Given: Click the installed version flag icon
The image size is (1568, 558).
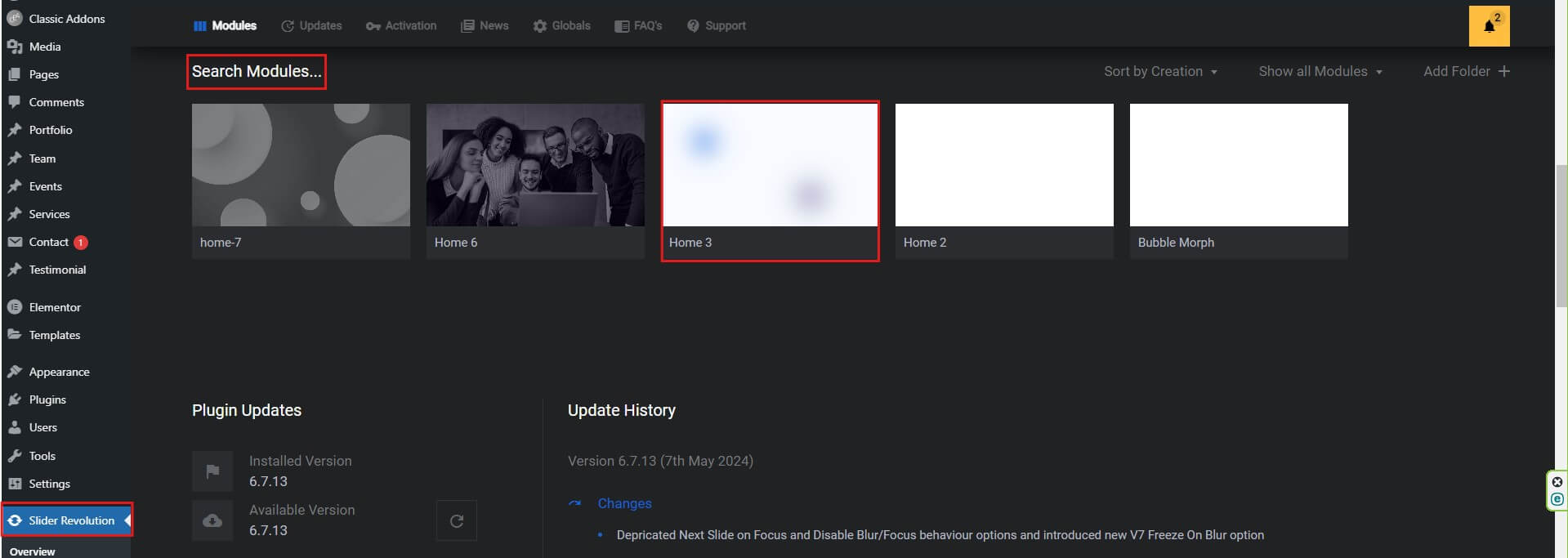Looking at the screenshot, I should point(212,471).
